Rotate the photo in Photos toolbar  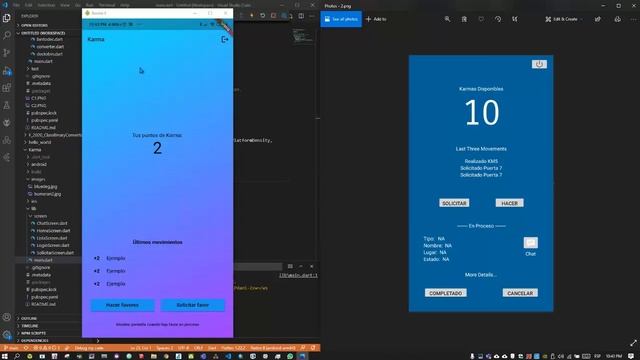tap(498, 19)
